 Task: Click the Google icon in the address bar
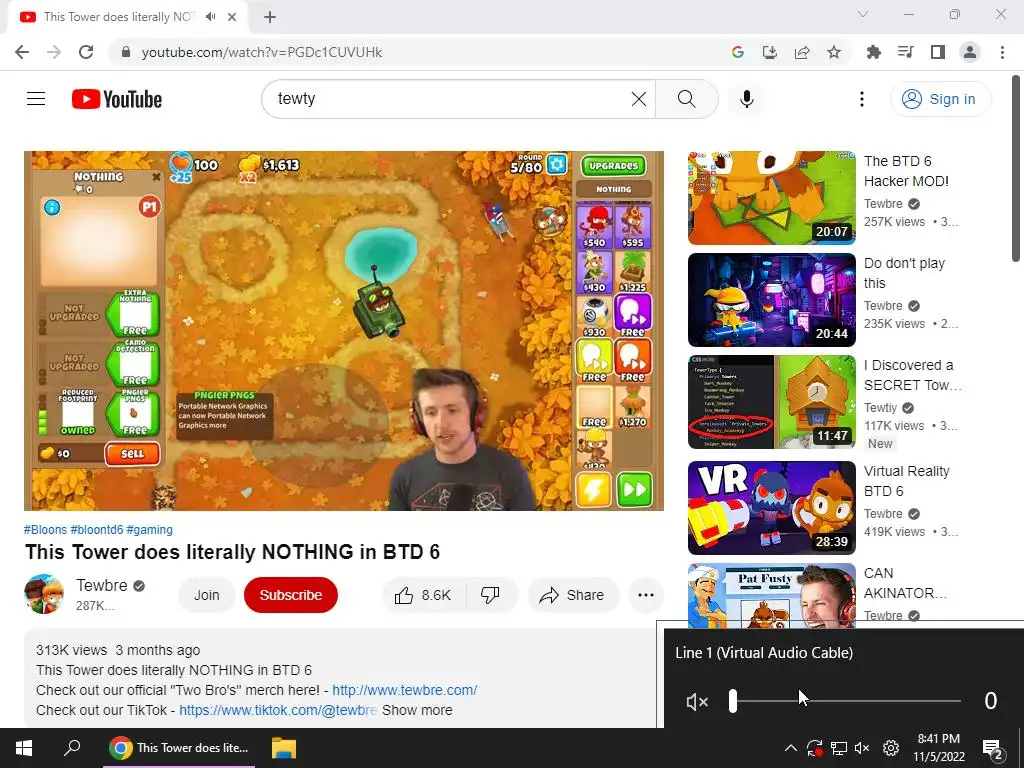738,52
